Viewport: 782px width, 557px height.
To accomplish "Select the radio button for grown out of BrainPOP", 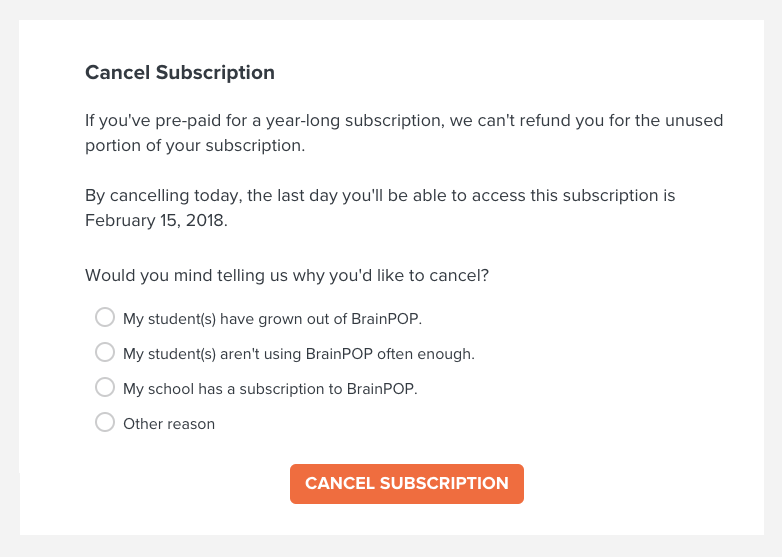I will [105, 317].
